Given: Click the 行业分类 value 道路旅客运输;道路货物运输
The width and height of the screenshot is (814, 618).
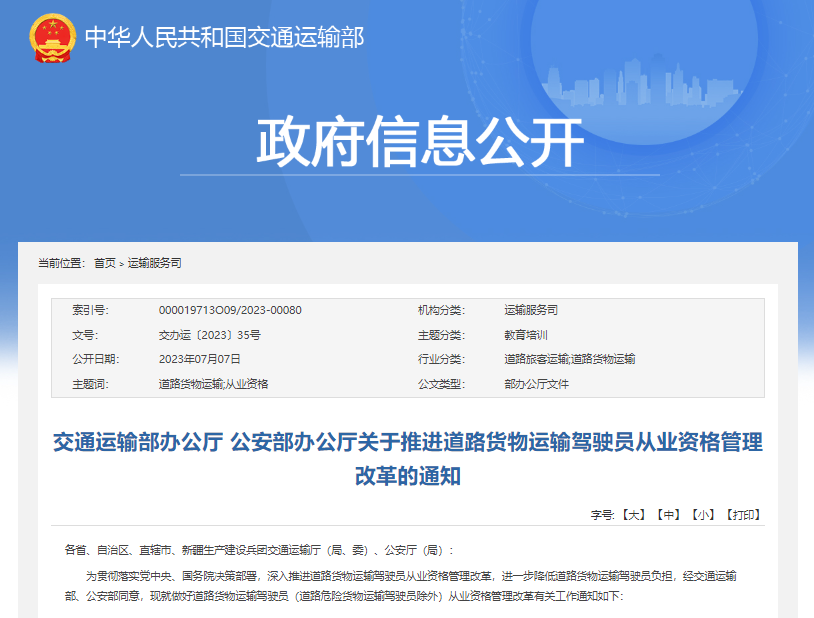Looking at the screenshot, I should tap(570, 359).
